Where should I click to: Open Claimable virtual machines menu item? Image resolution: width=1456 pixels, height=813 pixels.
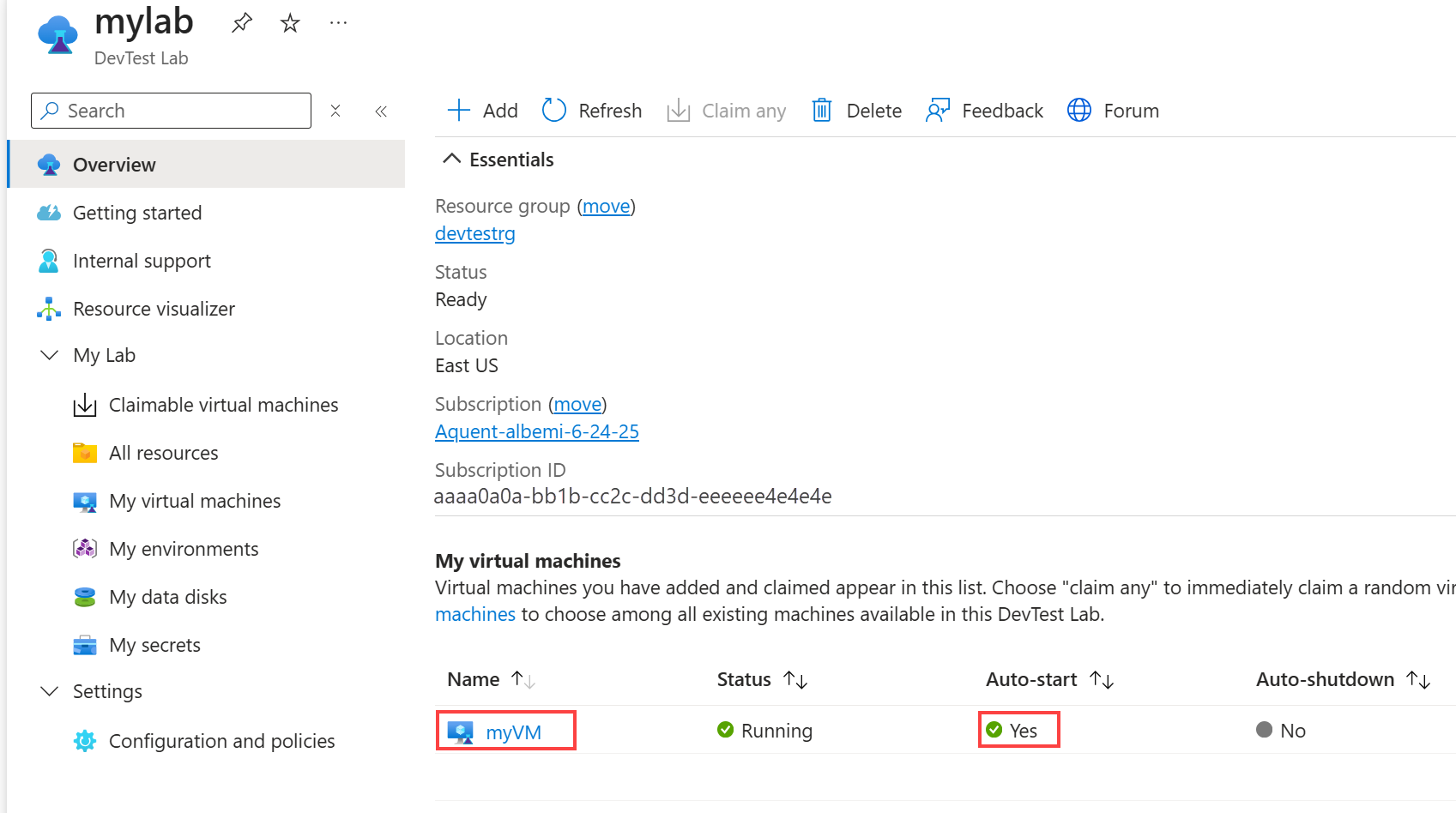click(x=223, y=405)
